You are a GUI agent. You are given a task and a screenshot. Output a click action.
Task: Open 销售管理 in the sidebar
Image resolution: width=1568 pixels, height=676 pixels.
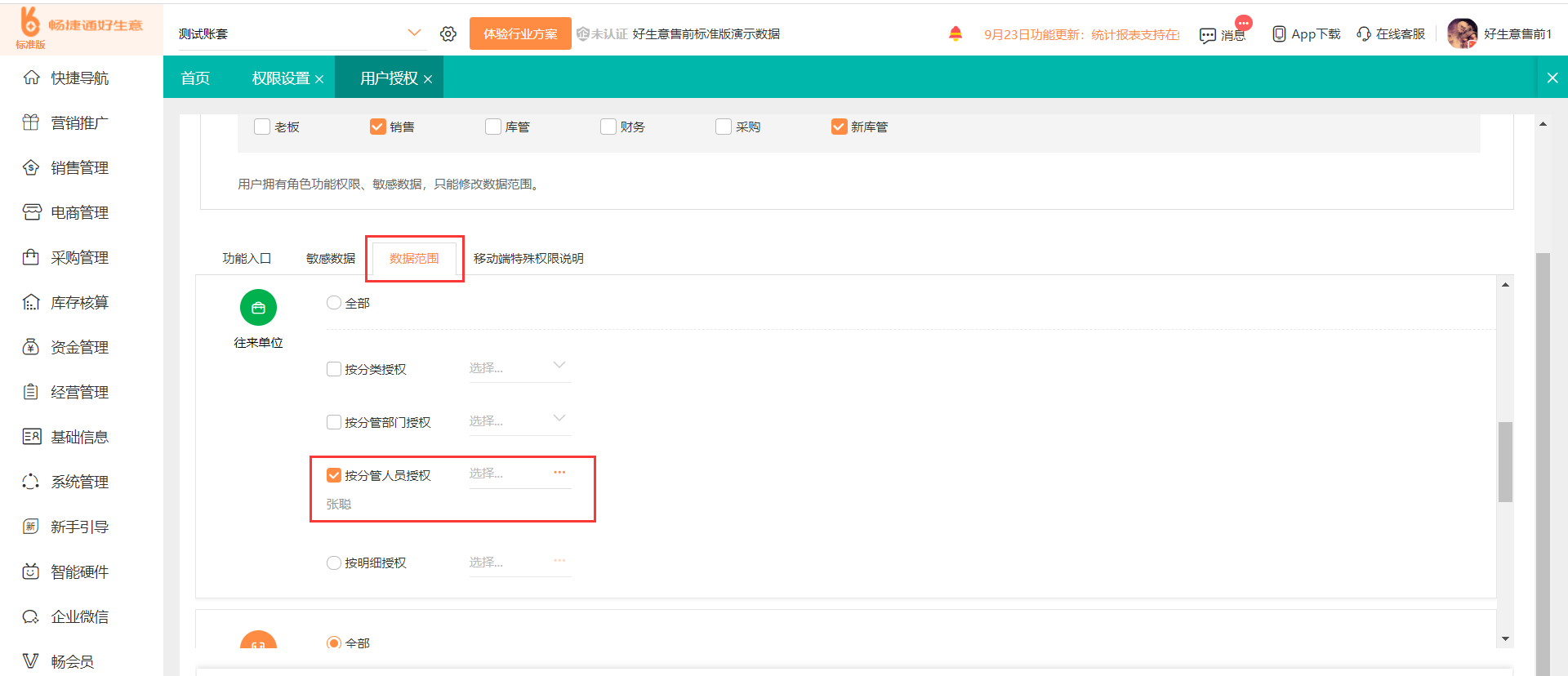pos(79,167)
